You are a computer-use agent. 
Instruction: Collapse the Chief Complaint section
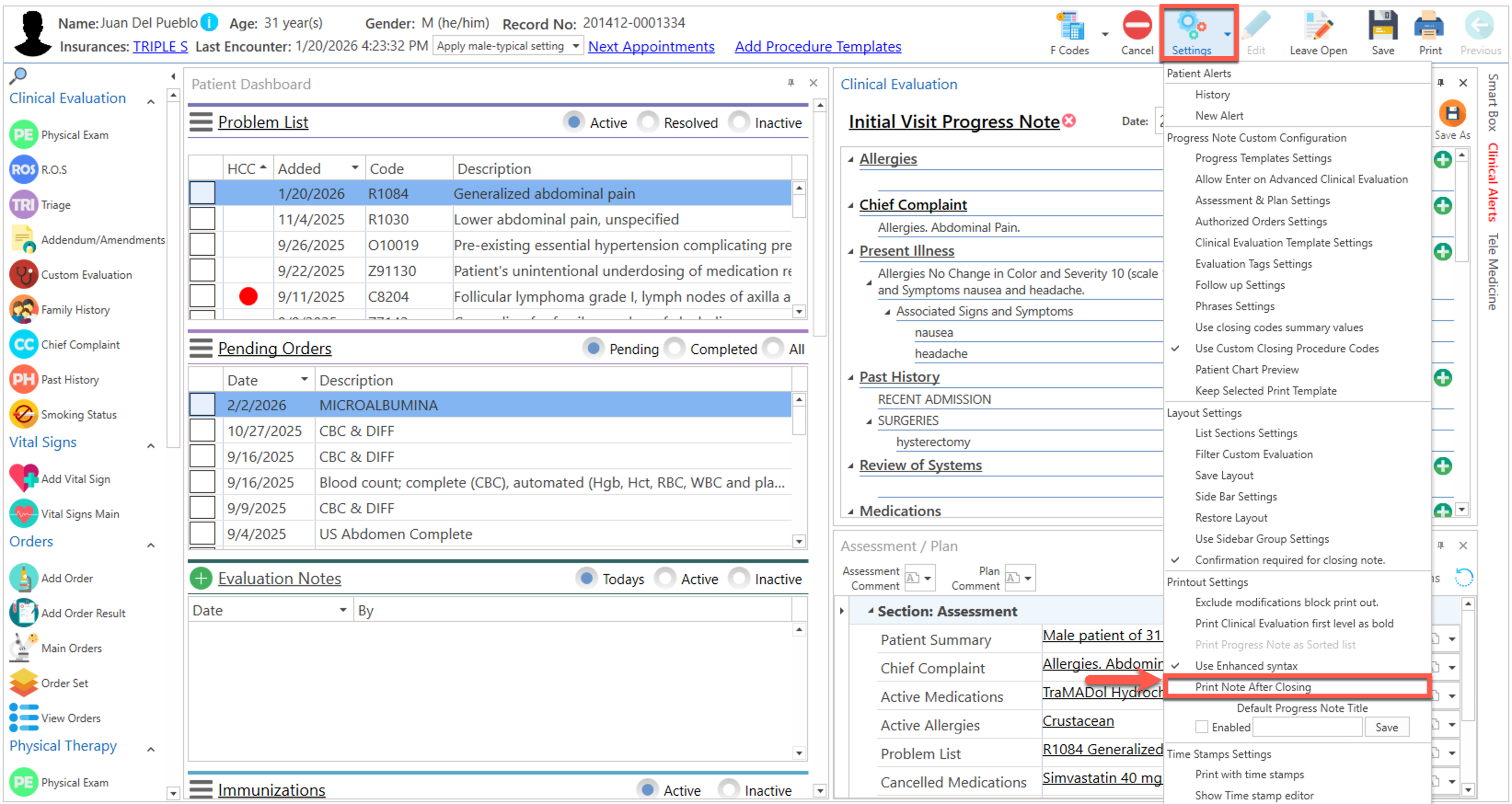point(850,205)
